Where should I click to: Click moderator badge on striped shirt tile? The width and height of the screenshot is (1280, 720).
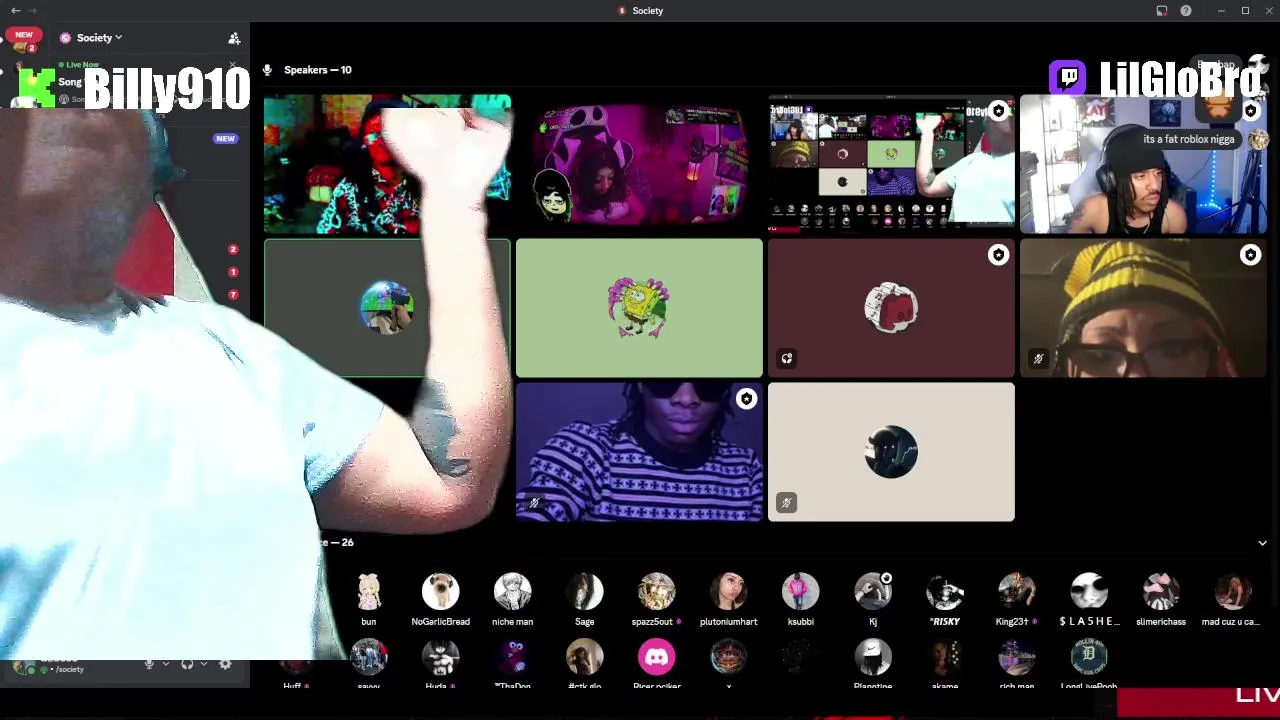pyautogui.click(x=746, y=399)
